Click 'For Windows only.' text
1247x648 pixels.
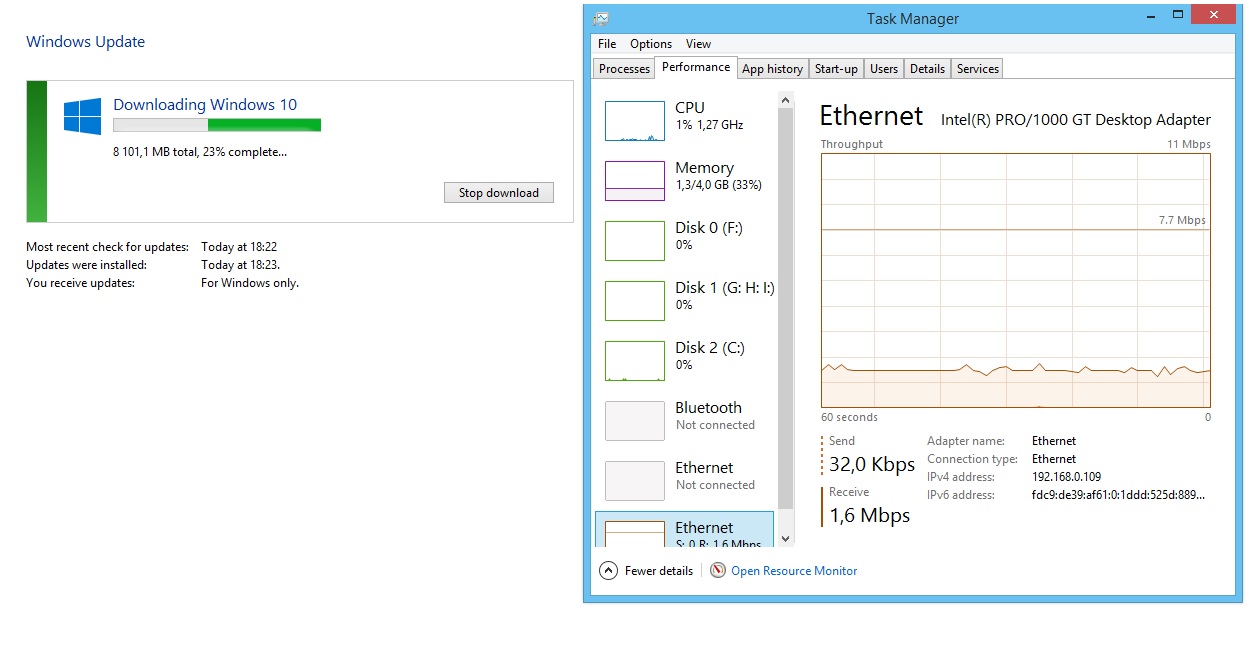click(x=250, y=283)
